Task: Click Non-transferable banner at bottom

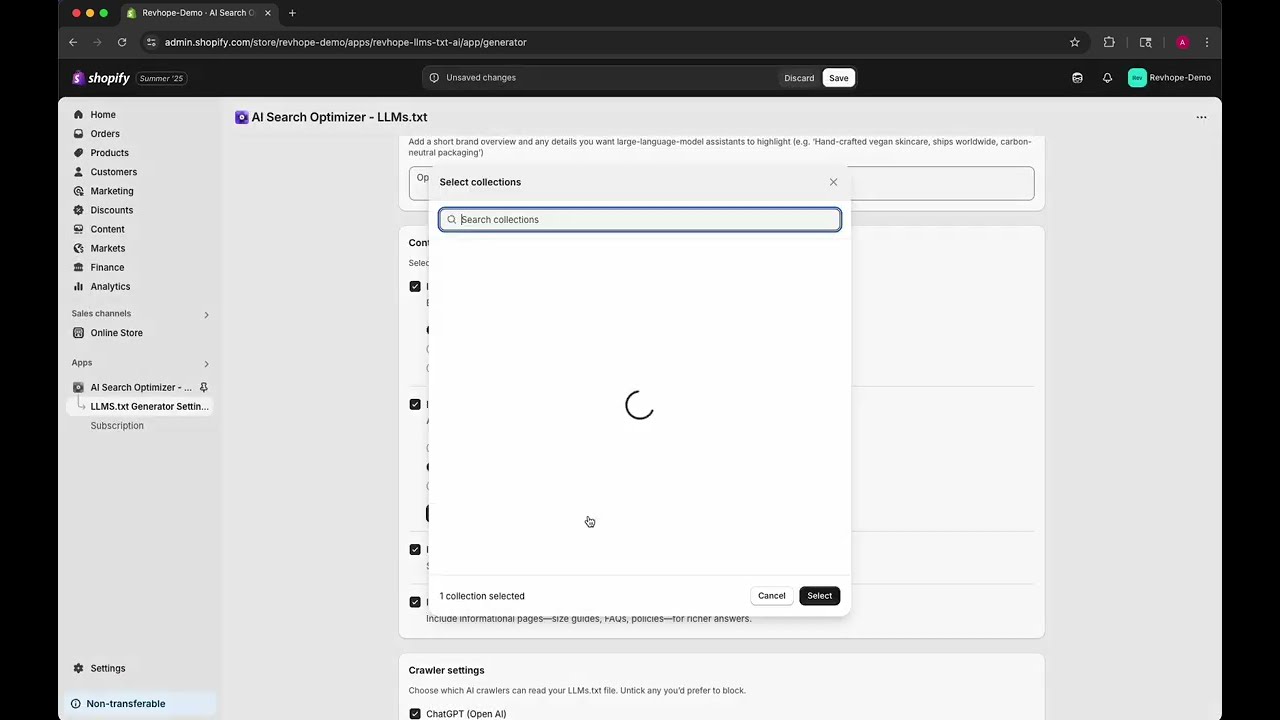Action: (x=141, y=704)
